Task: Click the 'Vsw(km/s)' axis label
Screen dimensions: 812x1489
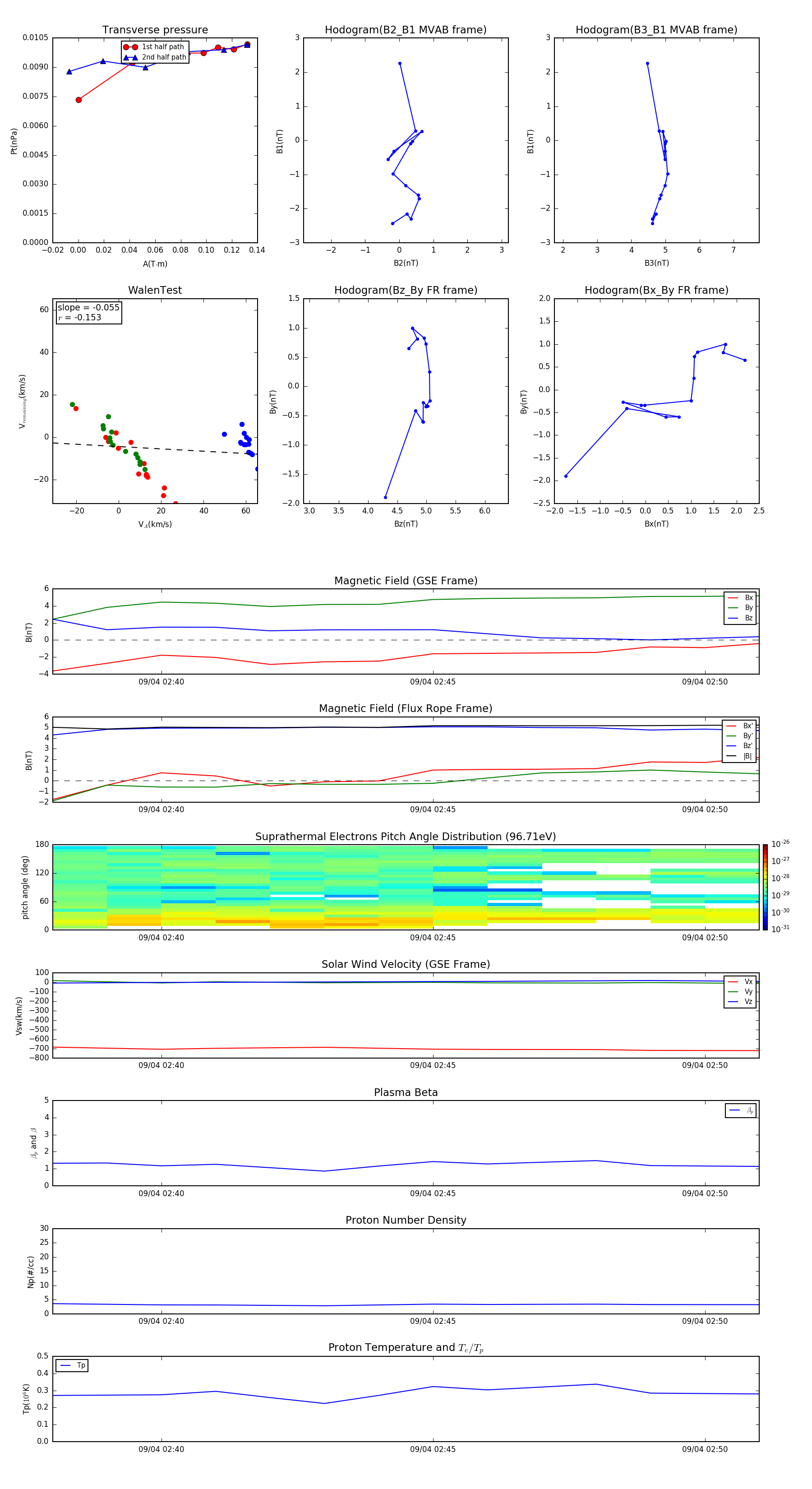Action: coord(19,1016)
